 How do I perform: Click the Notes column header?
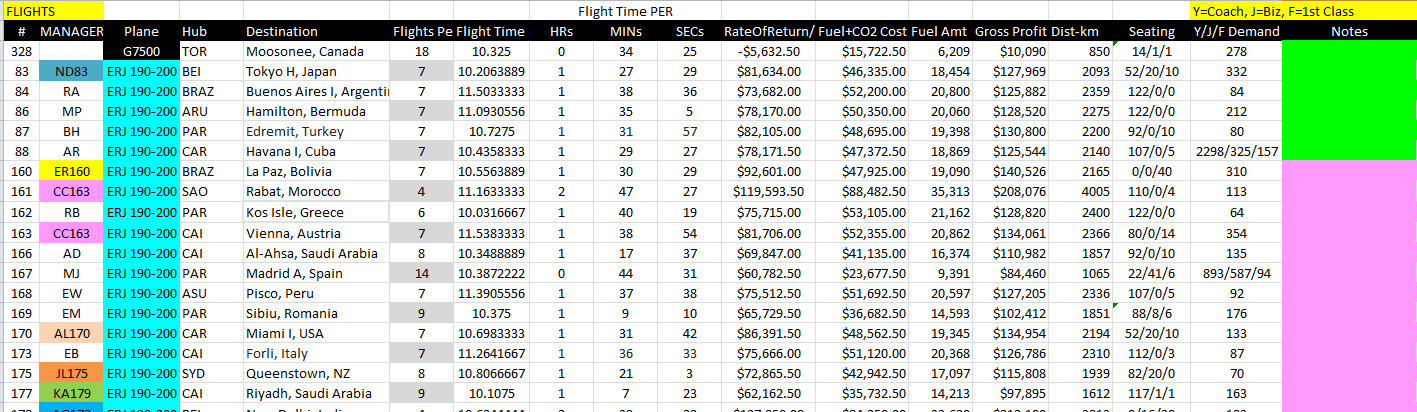1349,32
